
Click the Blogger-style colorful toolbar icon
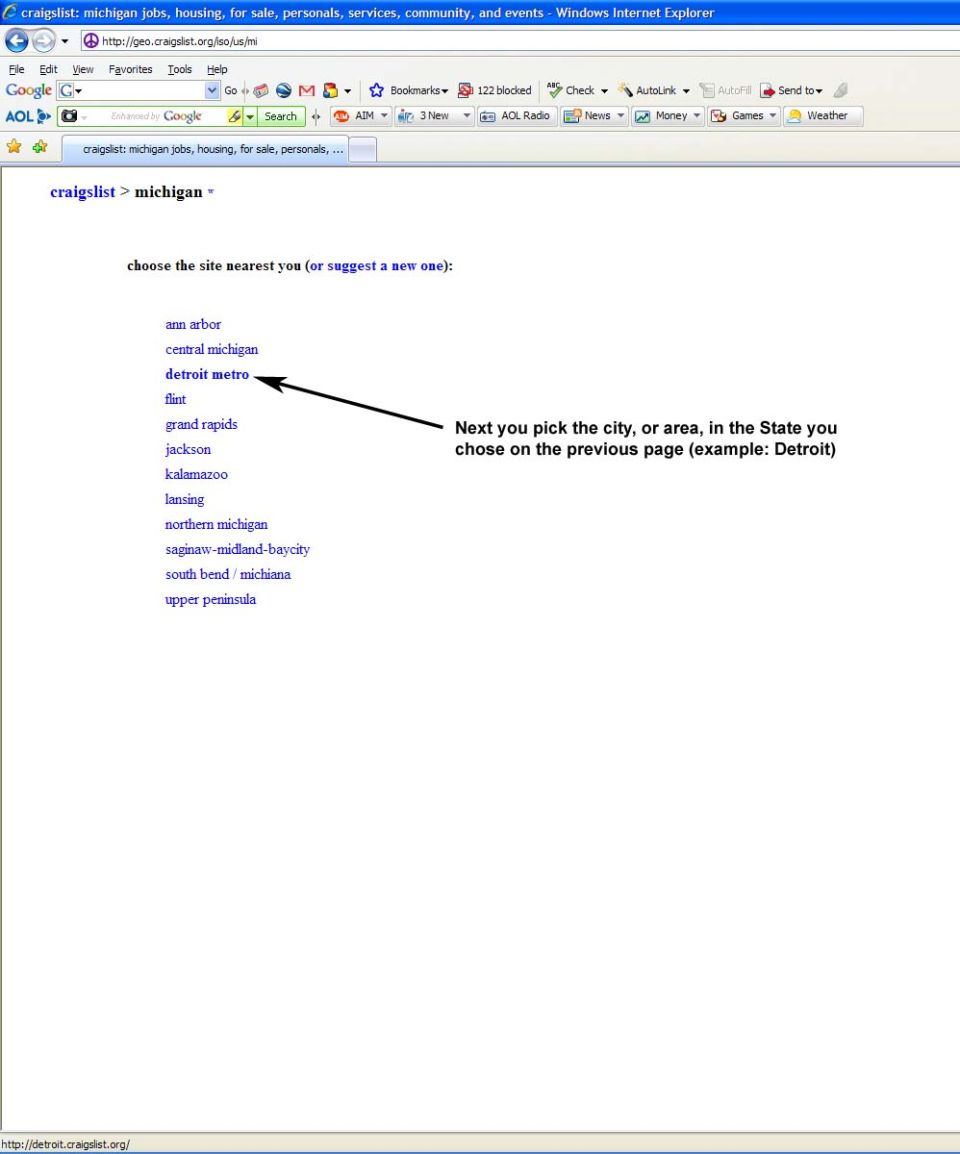coord(331,91)
